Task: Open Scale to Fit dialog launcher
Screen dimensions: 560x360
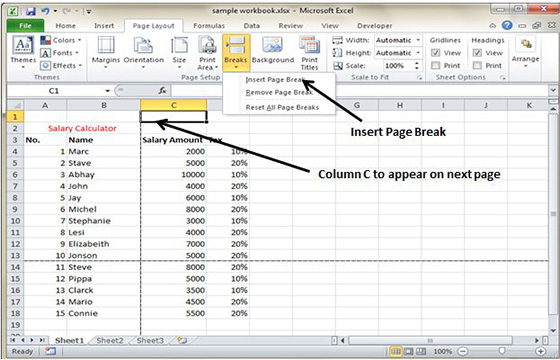Action: click(x=420, y=78)
